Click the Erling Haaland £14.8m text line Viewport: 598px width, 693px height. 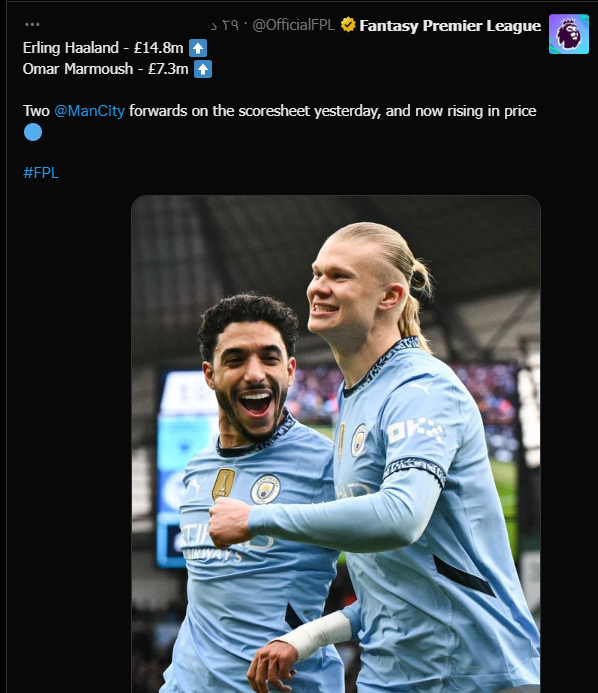point(103,48)
